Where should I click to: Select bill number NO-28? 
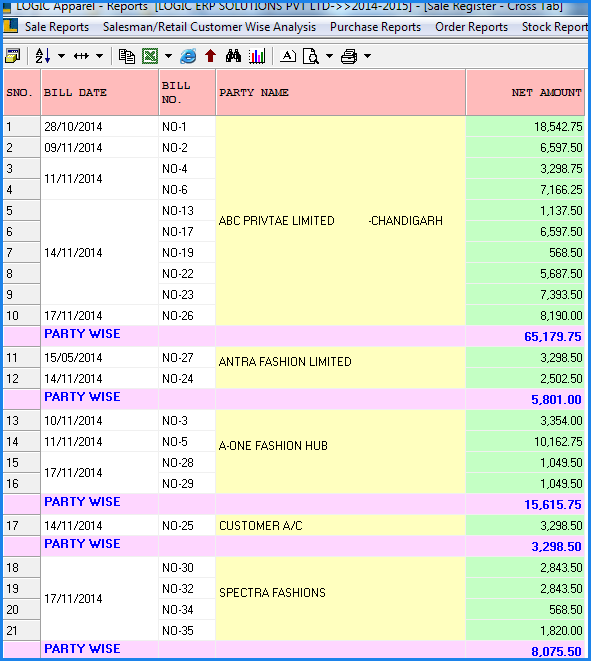(187, 462)
